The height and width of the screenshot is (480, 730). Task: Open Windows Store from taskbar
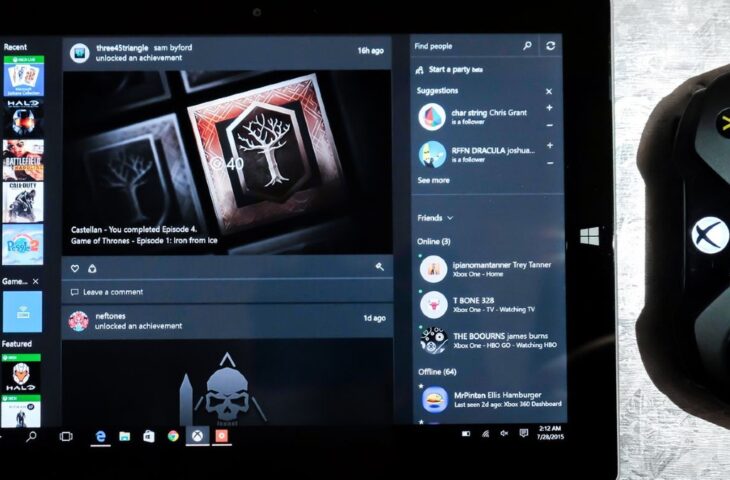149,436
